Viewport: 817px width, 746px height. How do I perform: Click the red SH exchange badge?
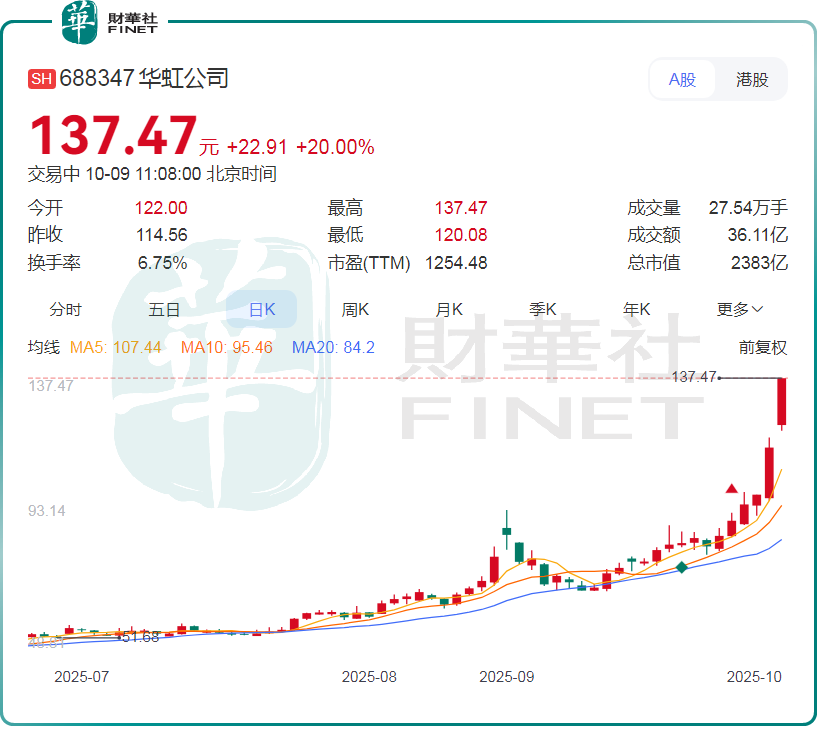[x=42, y=79]
